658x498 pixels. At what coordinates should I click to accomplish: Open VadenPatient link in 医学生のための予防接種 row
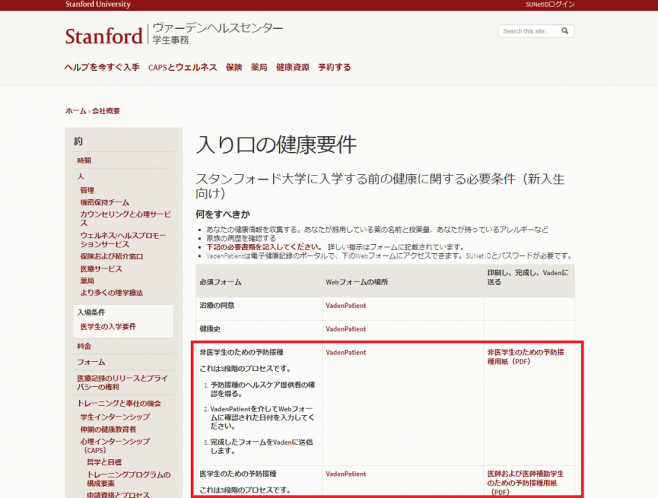346,474
